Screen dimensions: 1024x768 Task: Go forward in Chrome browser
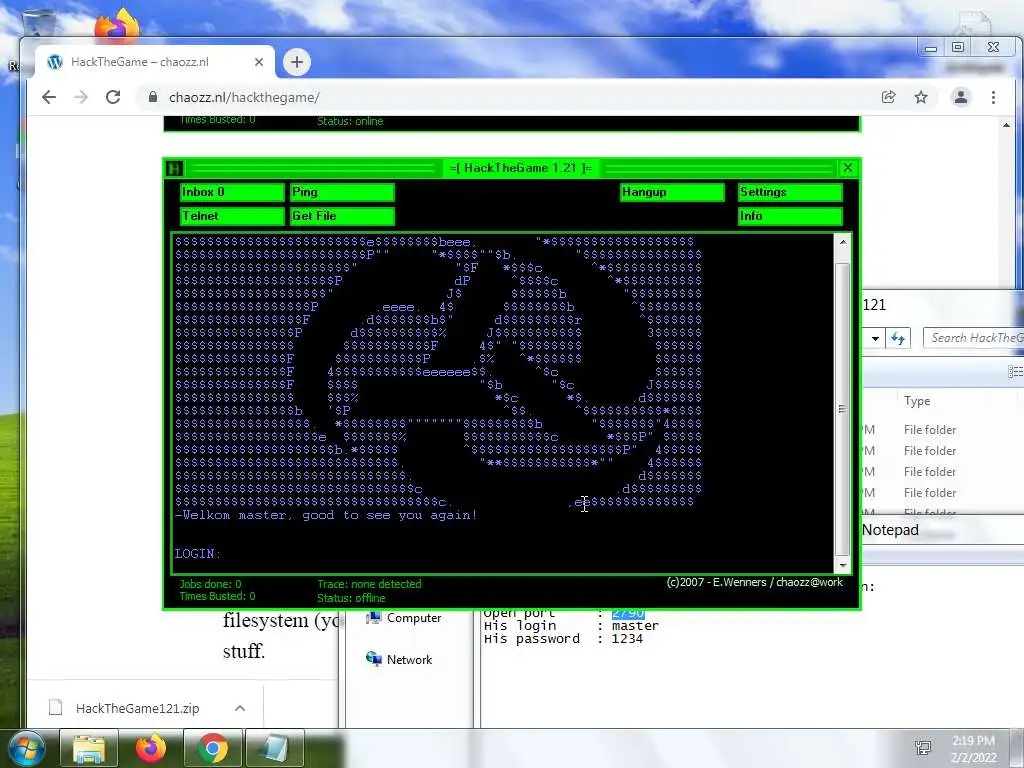(x=81, y=97)
